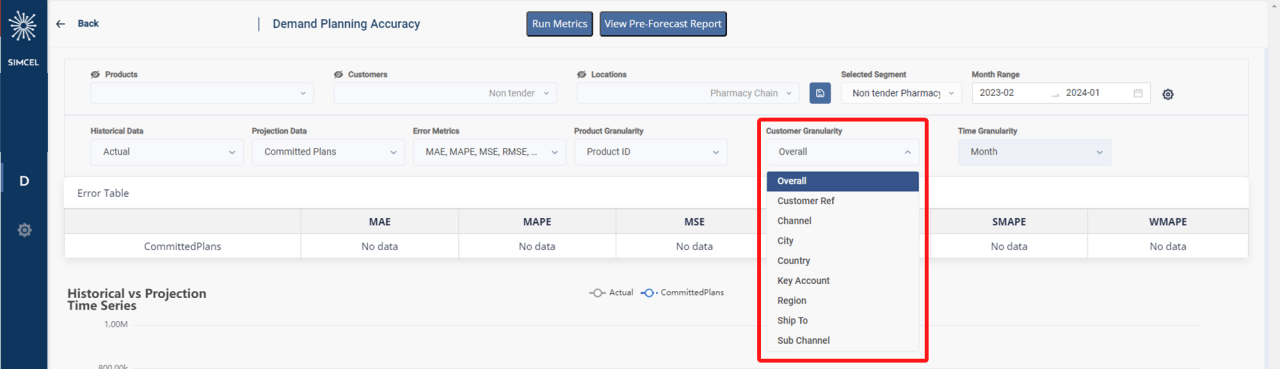The image size is (1280, 370).
Task: Click calendar icon in Month Range
Action: [x=1138, y=93]
